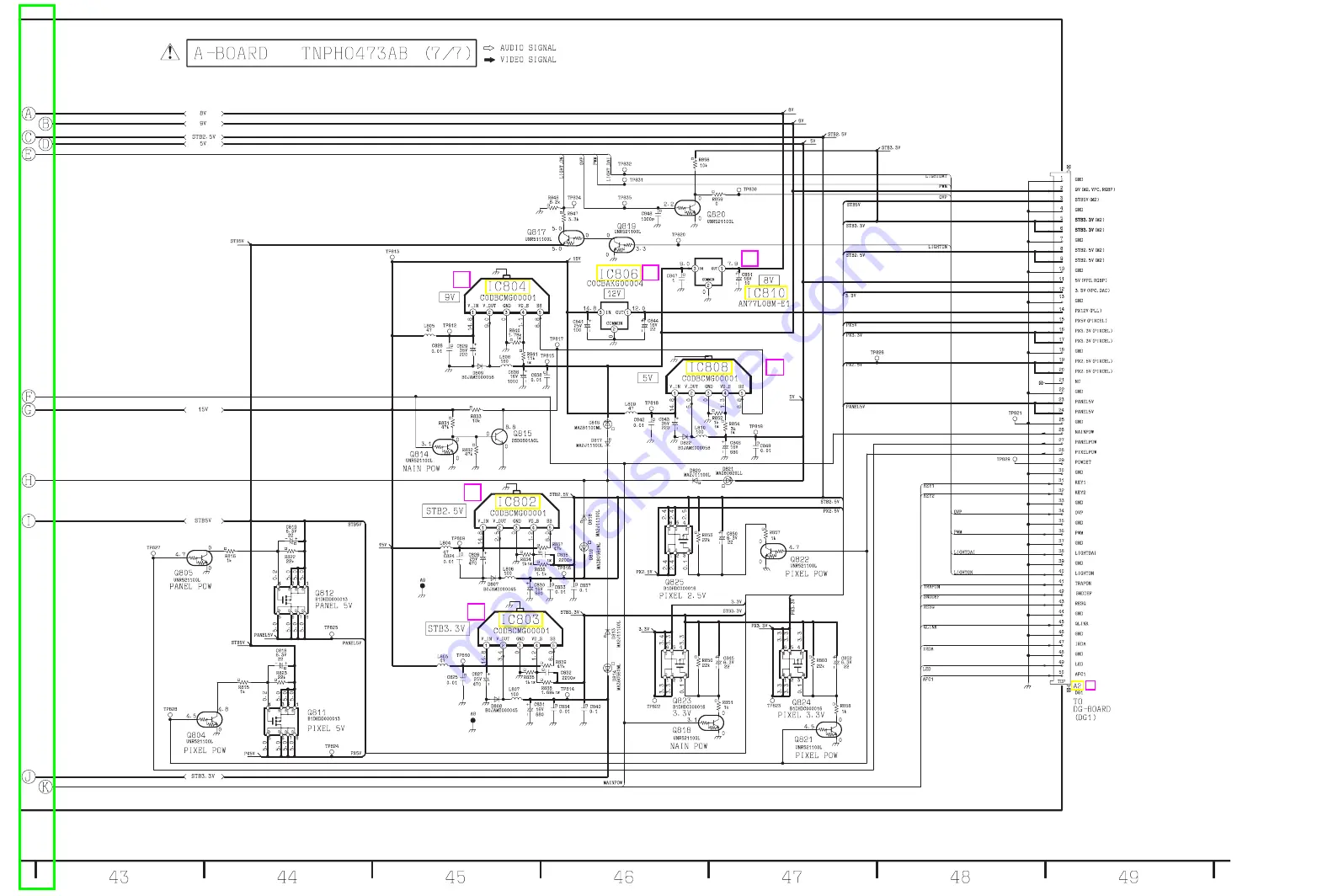Open the highlighted IC810 label

point(765,293)
